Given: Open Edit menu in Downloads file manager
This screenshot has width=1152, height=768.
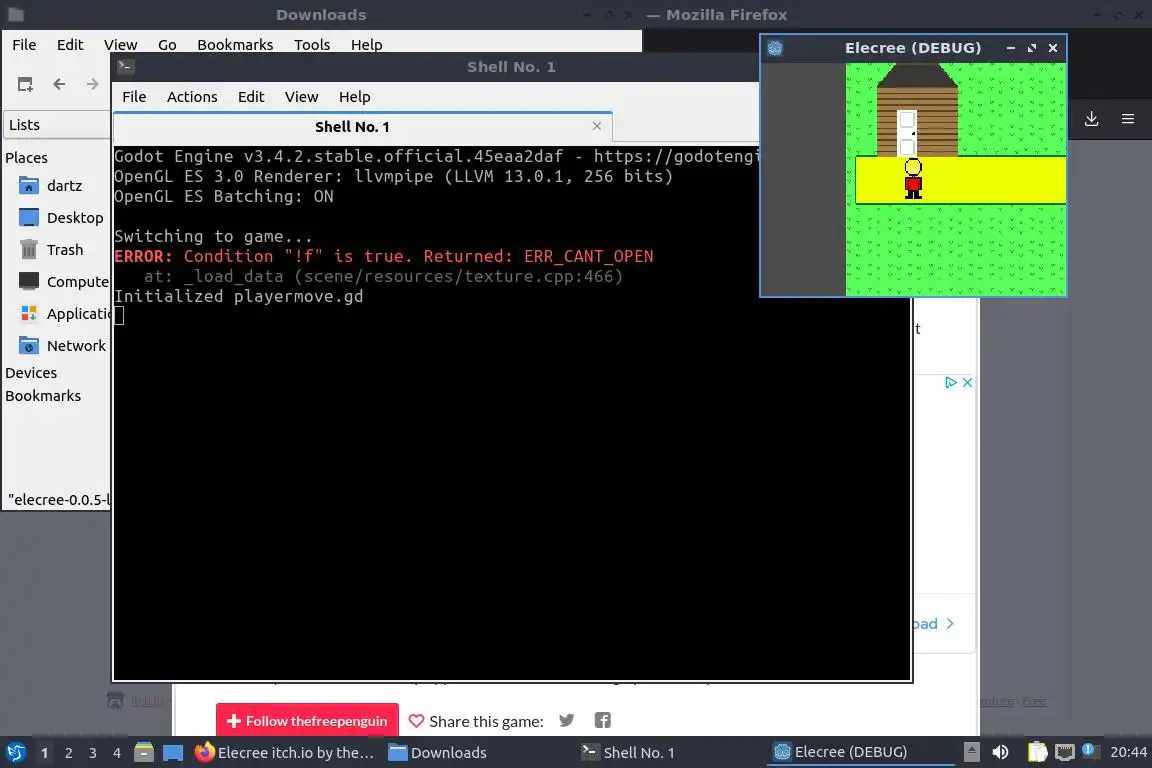Looking at the screenshot, I should [x=70, y=45].
